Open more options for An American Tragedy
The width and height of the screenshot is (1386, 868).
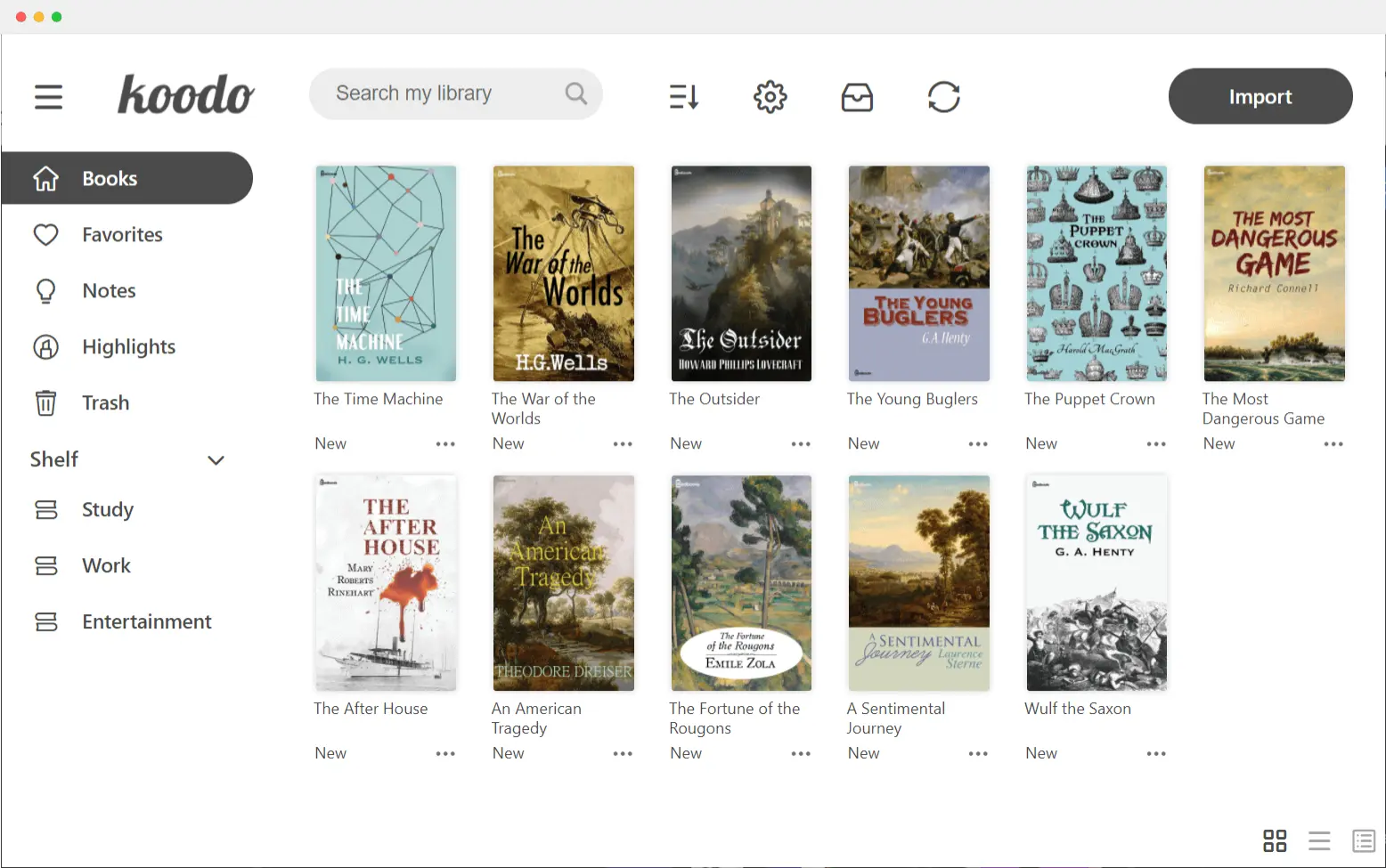pos(623,753)
